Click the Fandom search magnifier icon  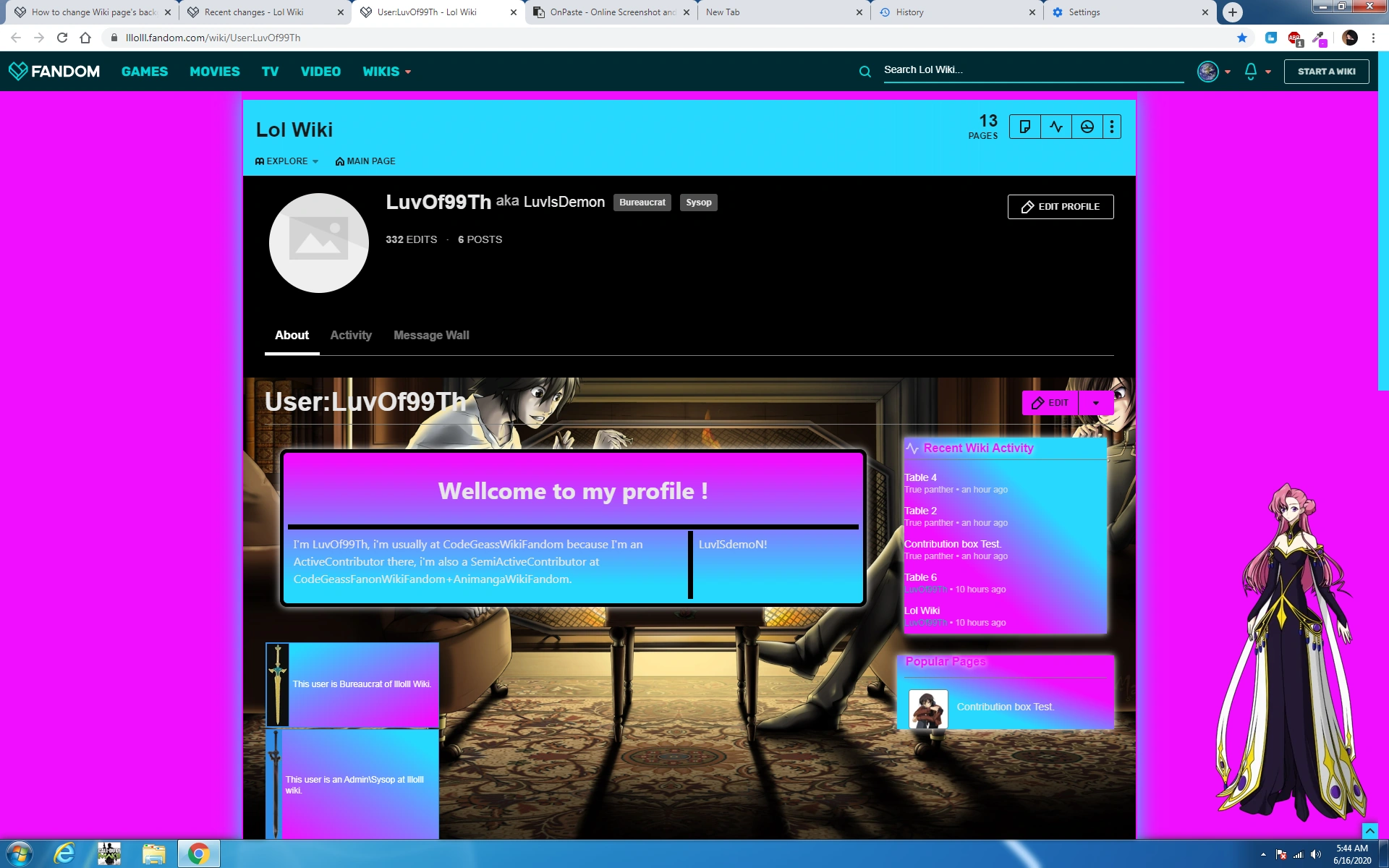pos(865,71)
